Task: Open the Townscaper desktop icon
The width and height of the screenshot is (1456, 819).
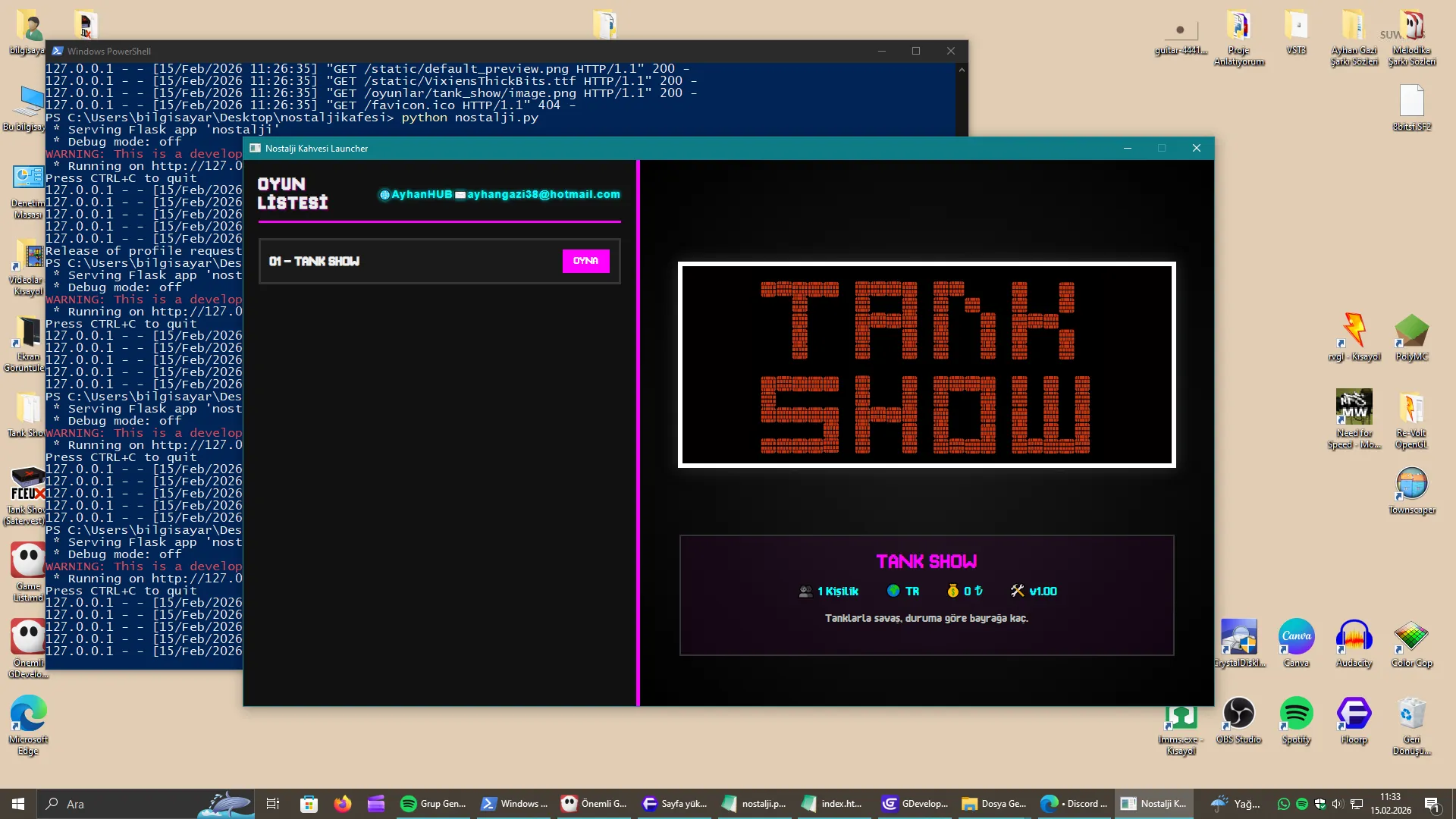Action: tap(1411, 484)
